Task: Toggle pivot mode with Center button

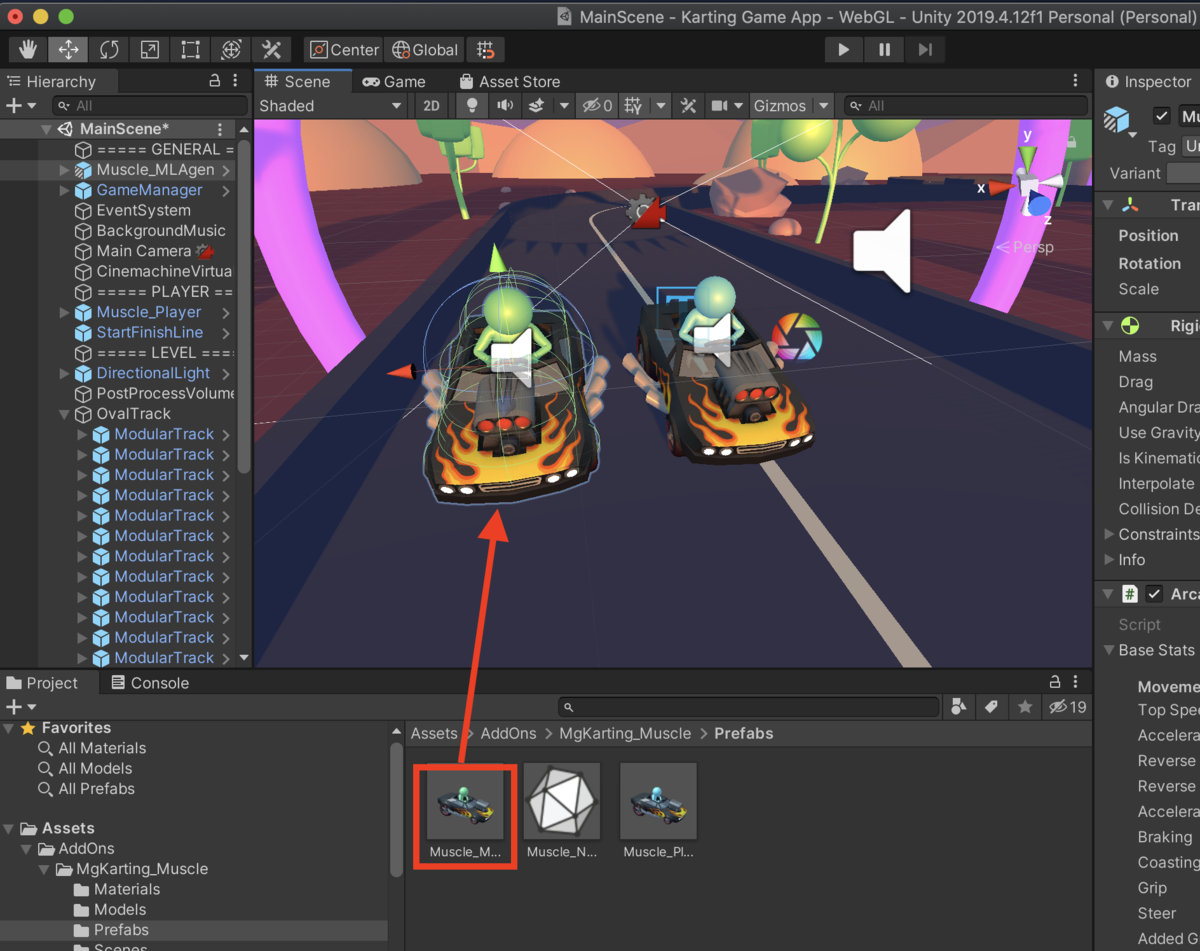Action: coord(344,50)
